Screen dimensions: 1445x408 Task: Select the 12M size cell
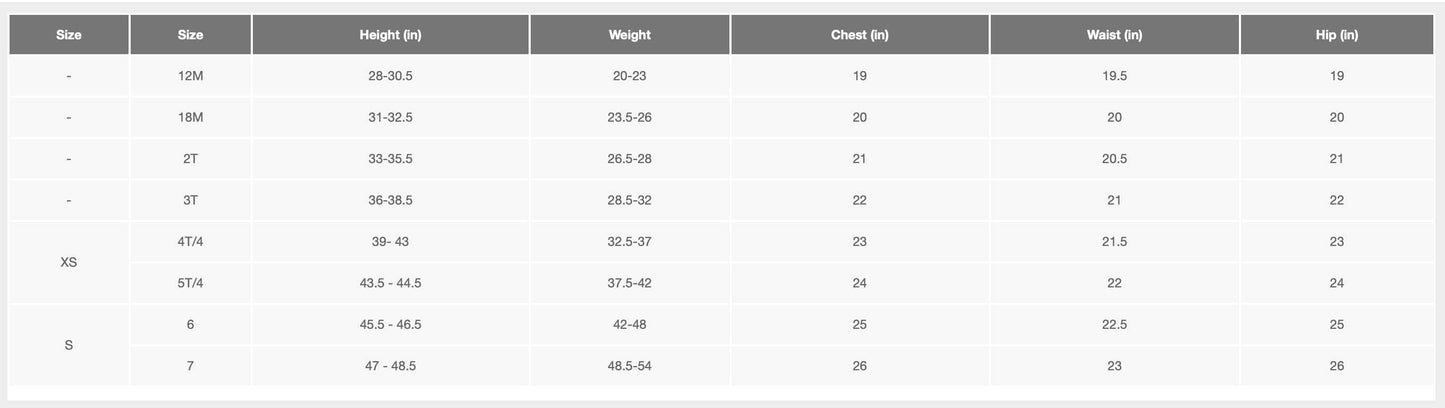tap(190, 76)
